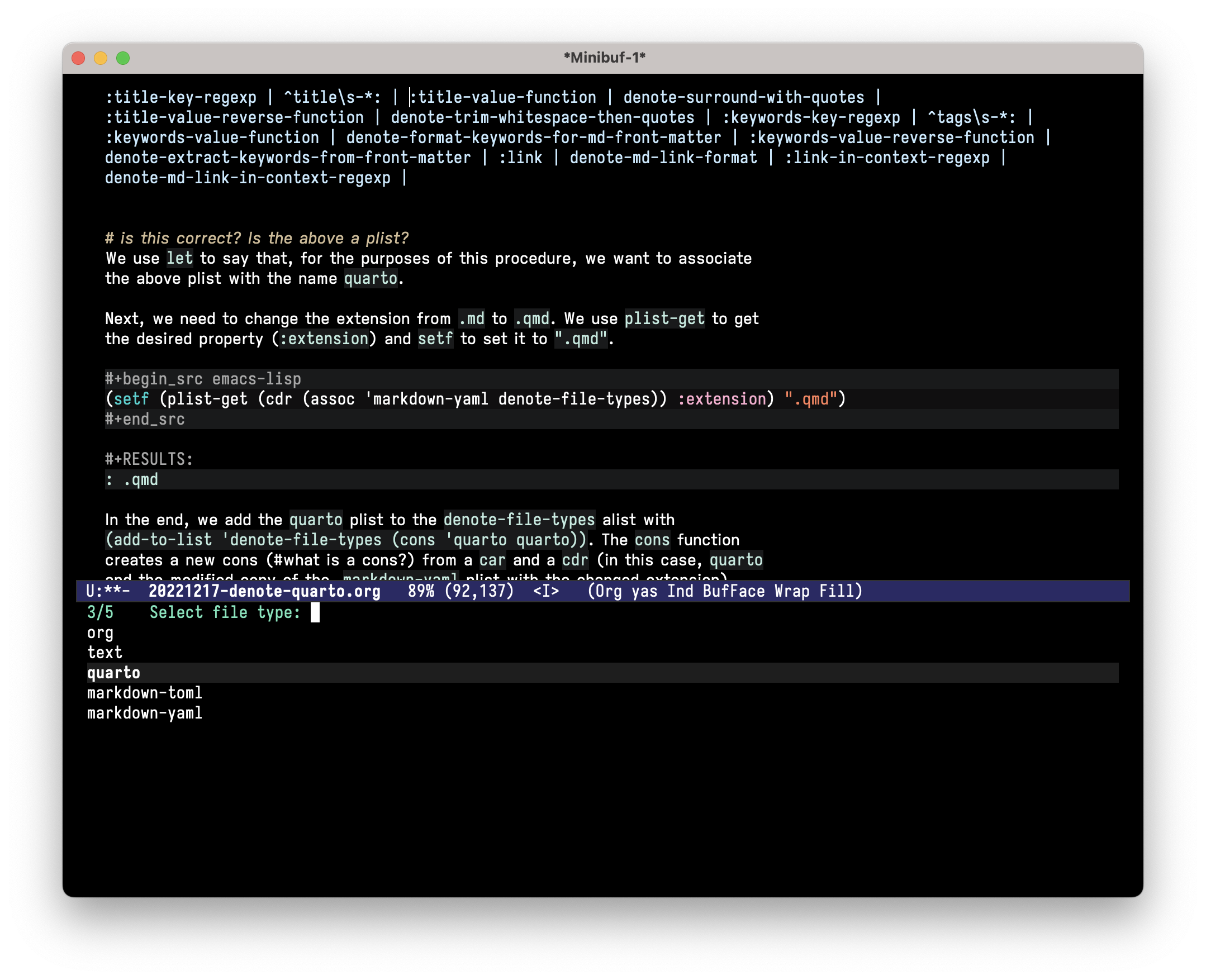Select the markdown-toml candidate
The height and width of the screenshot is (980, 1206).
coord(145,693)
